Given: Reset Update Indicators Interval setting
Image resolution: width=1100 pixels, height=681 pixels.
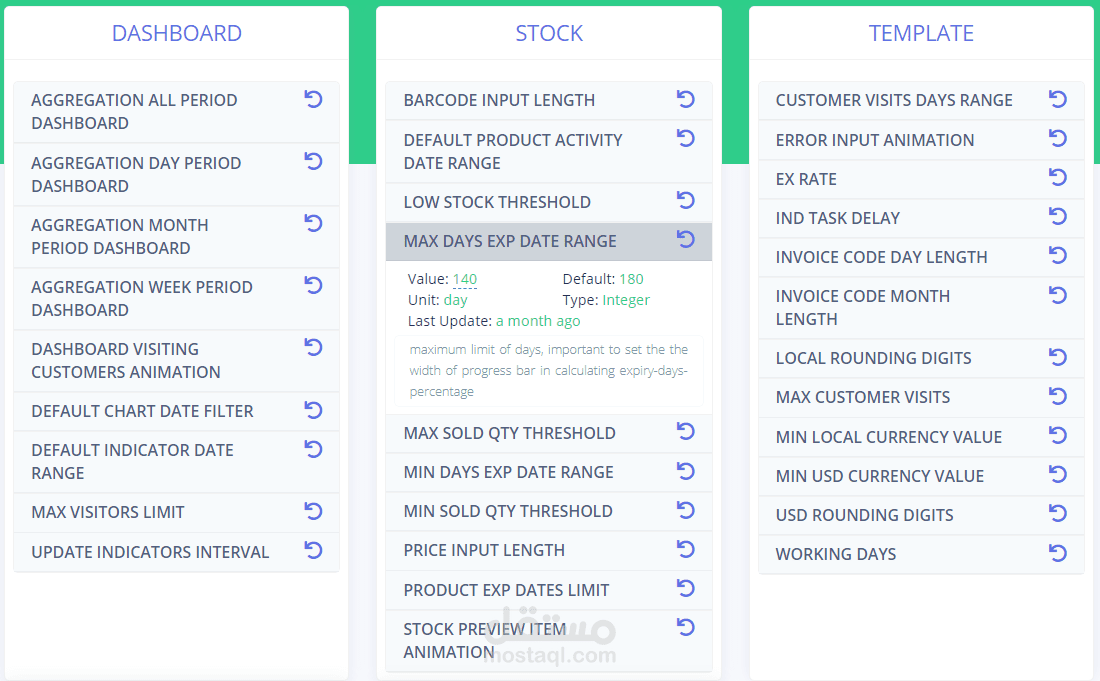Looking at the screenshot, I should pyautogui.click(x=313, y=551).
